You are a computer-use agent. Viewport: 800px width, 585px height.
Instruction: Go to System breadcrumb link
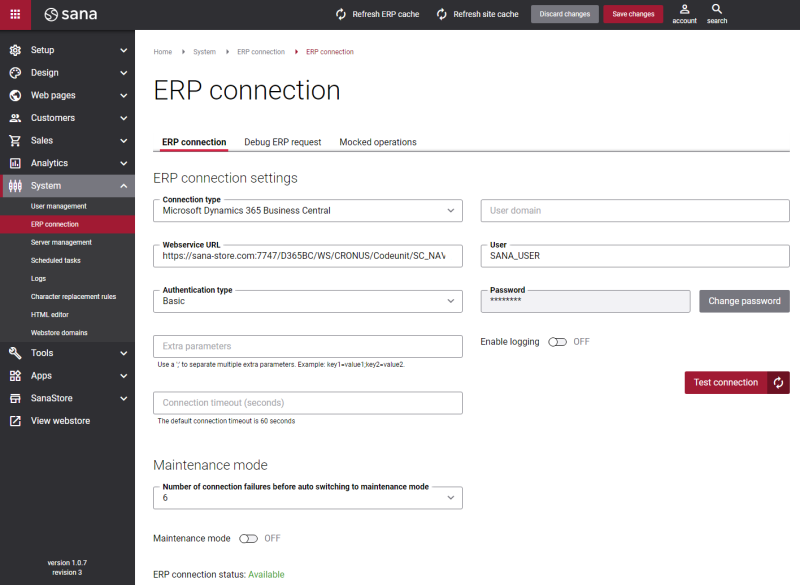point(205,52)
